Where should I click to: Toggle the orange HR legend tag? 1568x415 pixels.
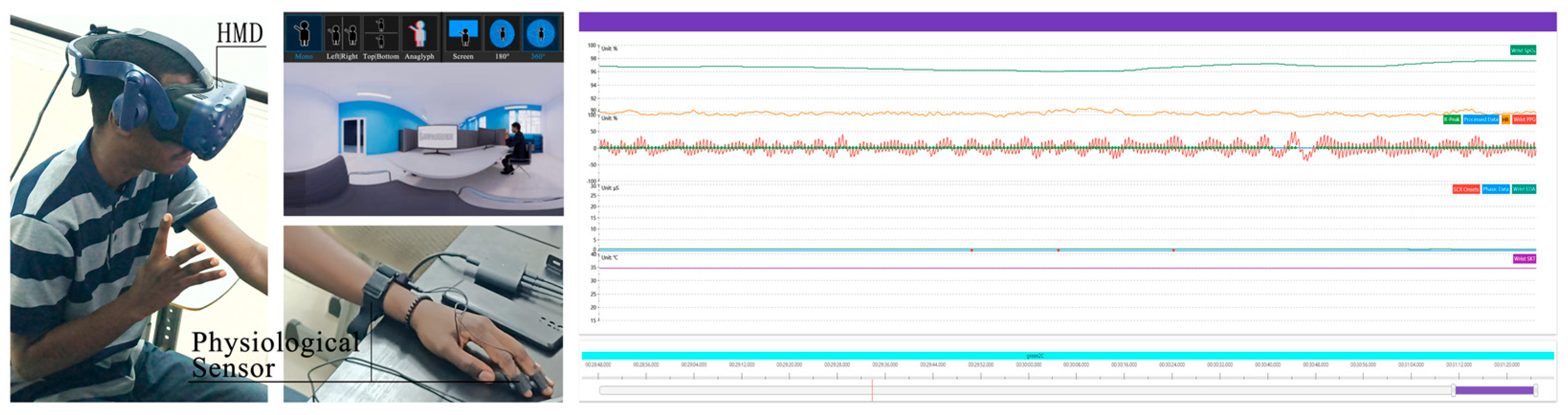coord(1505,120)
